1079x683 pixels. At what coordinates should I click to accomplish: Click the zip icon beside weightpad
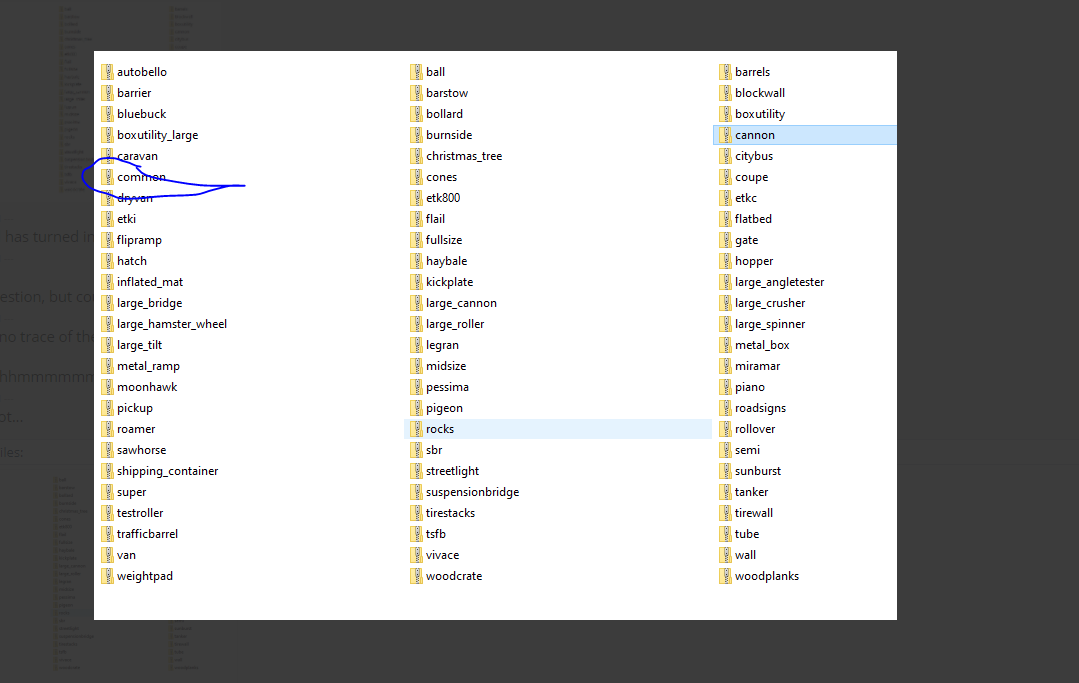[107, 576]
